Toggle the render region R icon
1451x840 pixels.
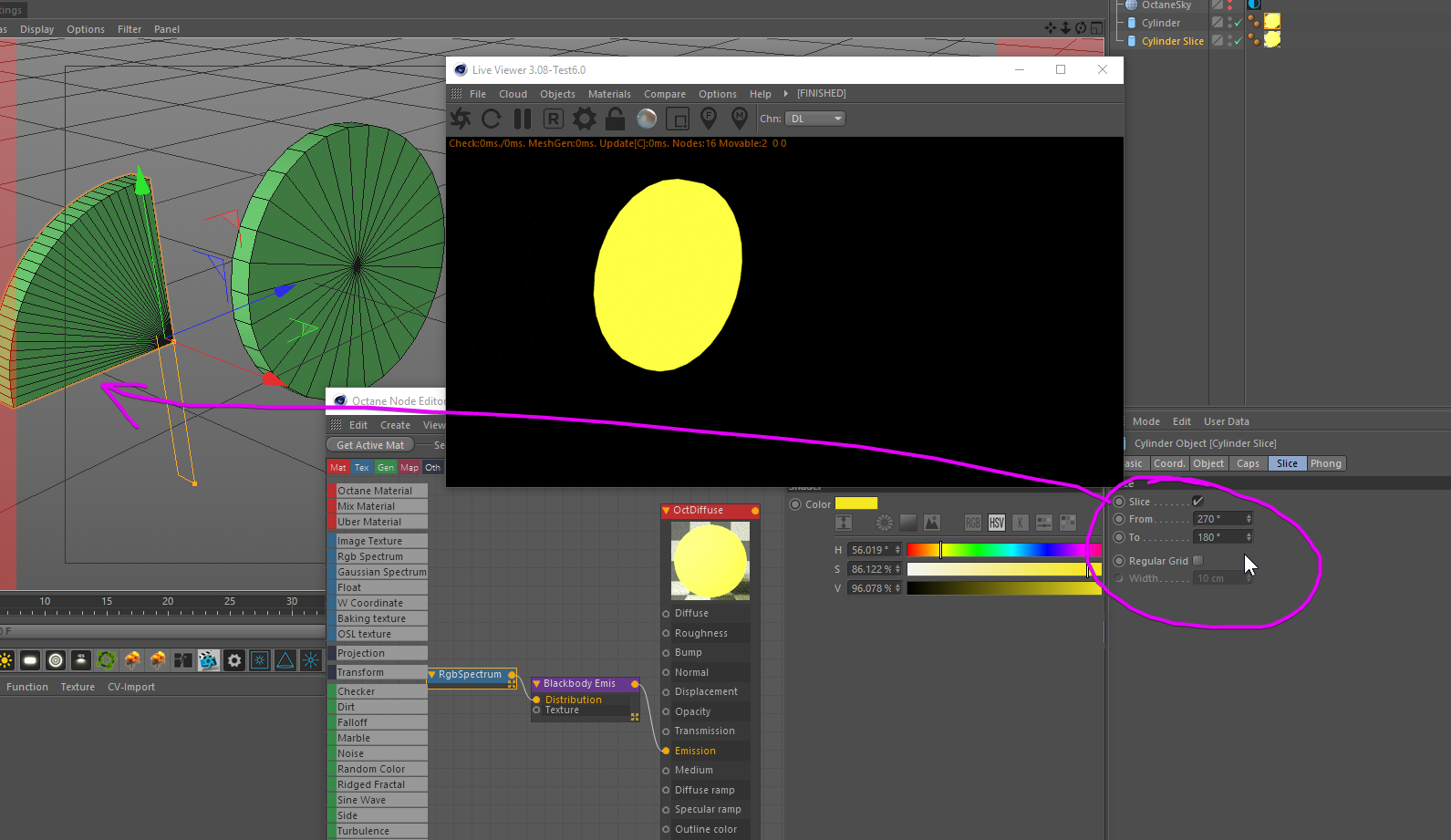point(554,119)
